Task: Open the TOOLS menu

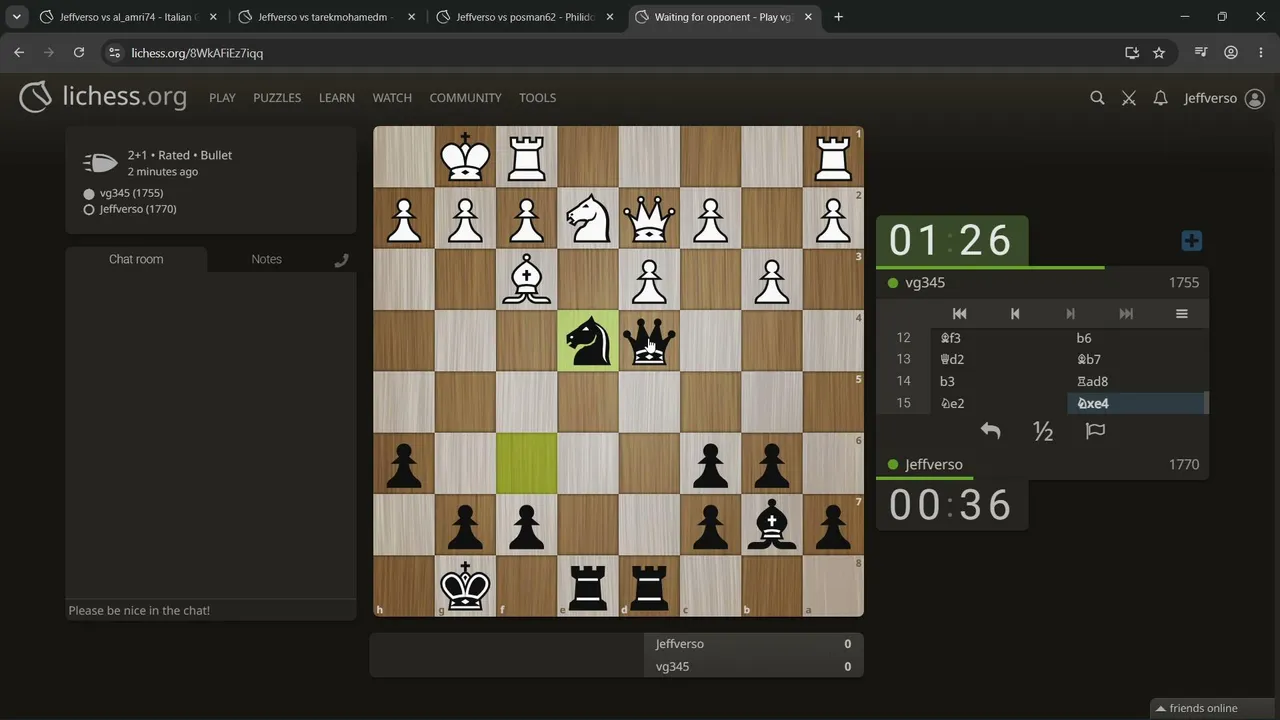Action: pyautogui.click(x=537, y=98)
